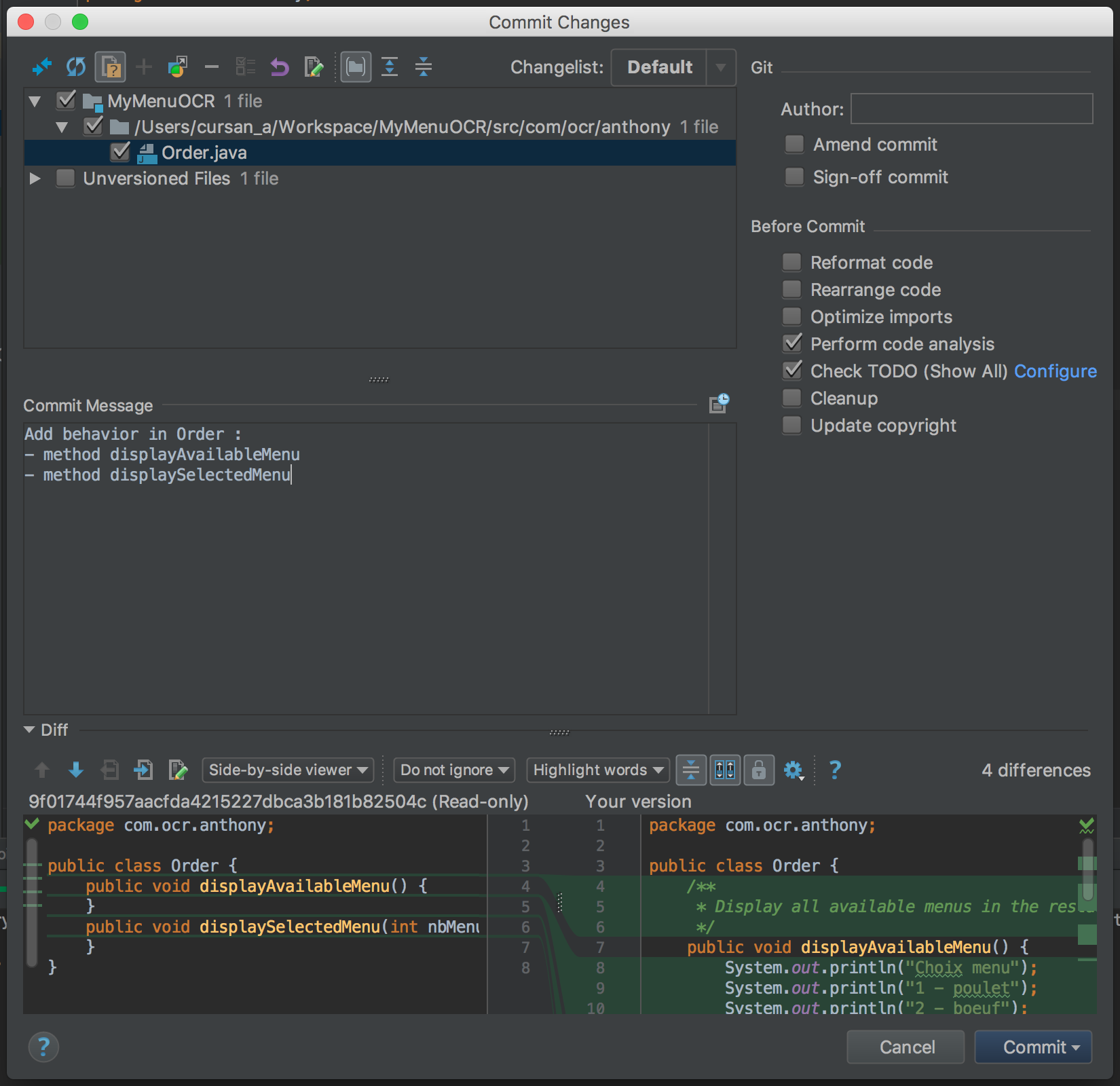Open Side-by-side viewer dropdown
The width and height of the screenshot is (1120, 1086).
click(x=288, y=770)
